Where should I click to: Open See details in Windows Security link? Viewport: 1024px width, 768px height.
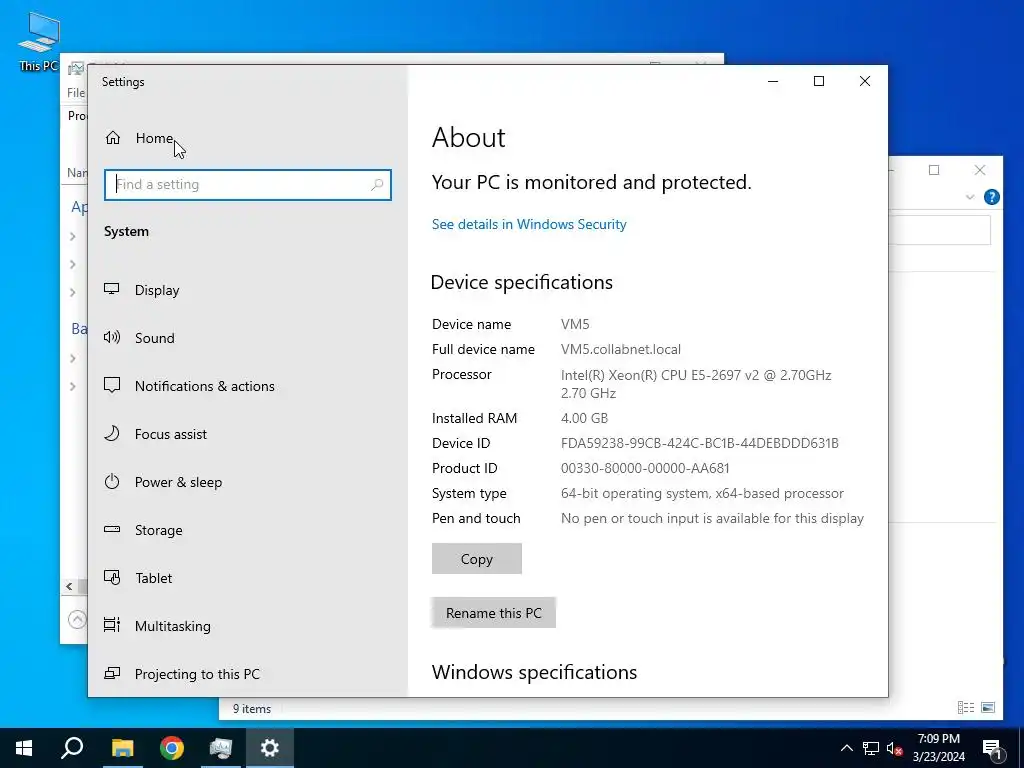tap(529, 224)
